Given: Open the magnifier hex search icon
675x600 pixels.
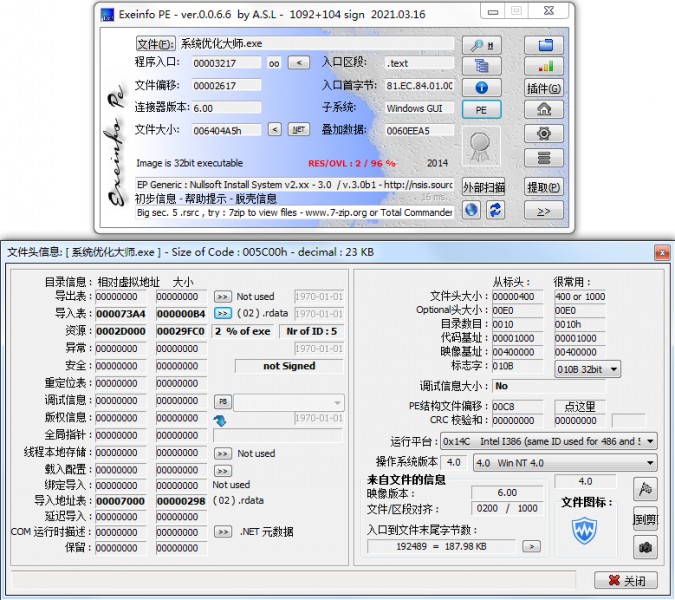Looking at the screenshot, I should [x=482, y=45].
